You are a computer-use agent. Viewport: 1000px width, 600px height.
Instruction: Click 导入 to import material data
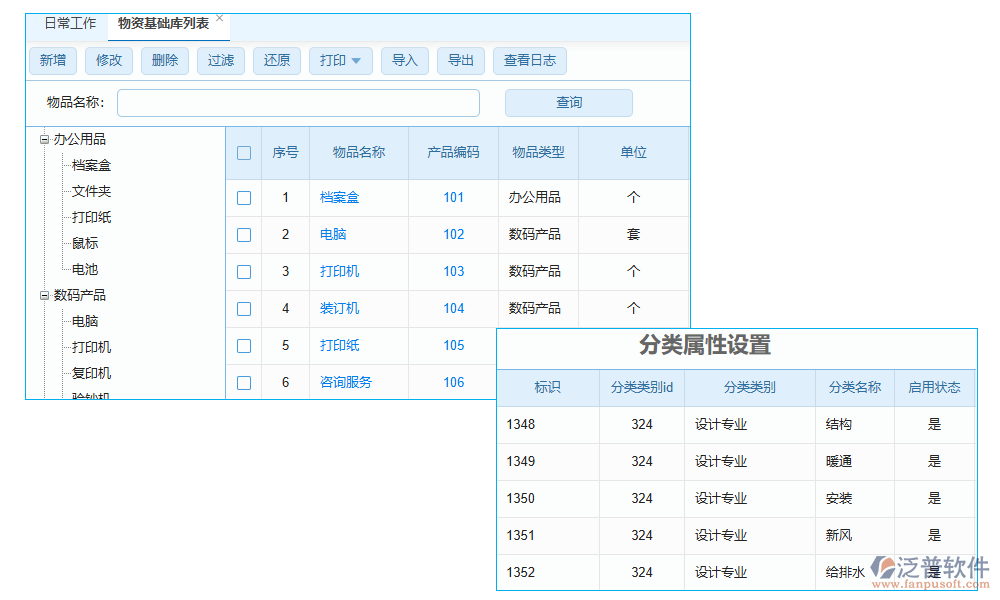tap(404, 60)
